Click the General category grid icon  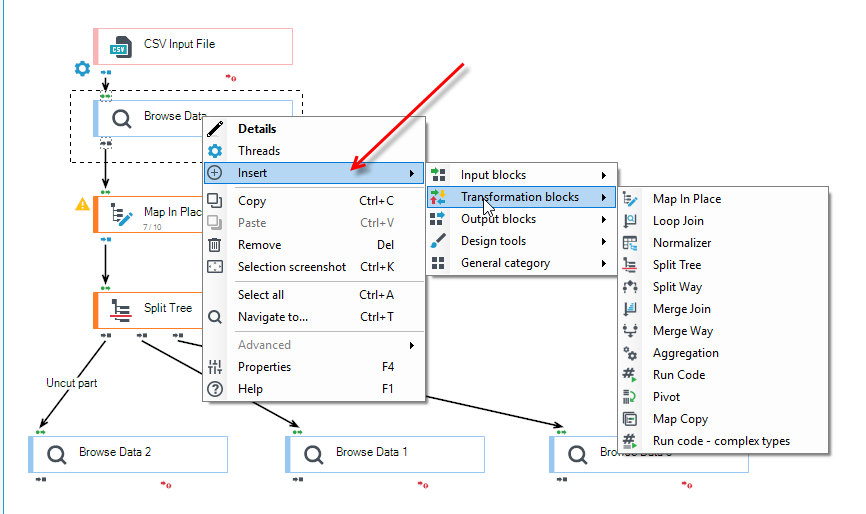[438, 263]
